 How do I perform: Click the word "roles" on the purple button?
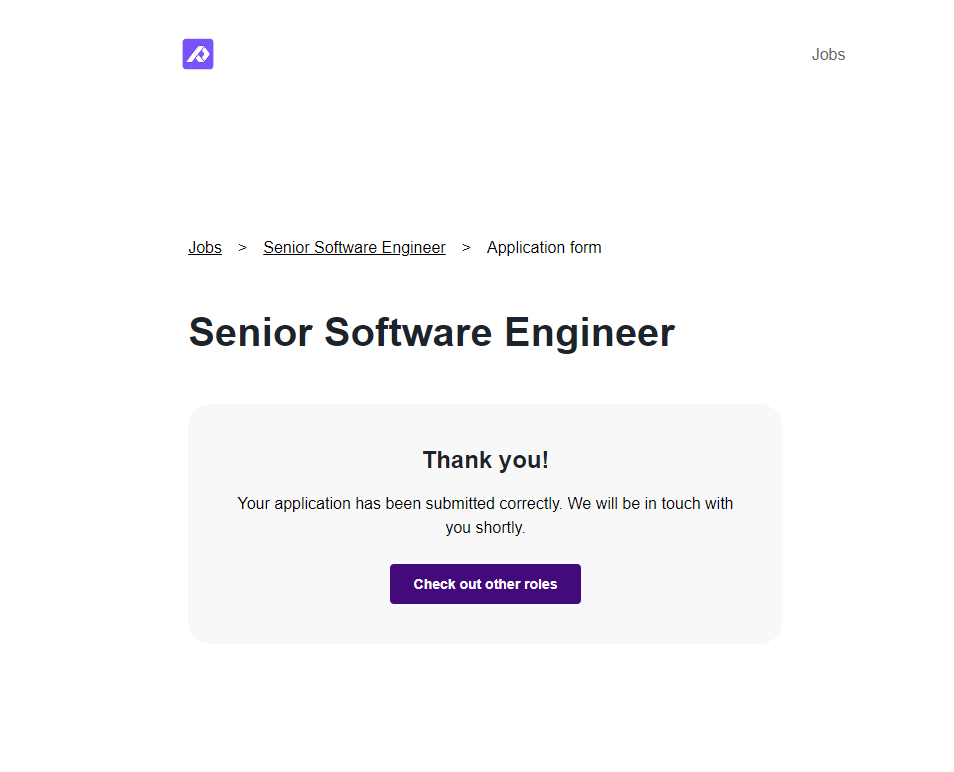pos(539,584)
